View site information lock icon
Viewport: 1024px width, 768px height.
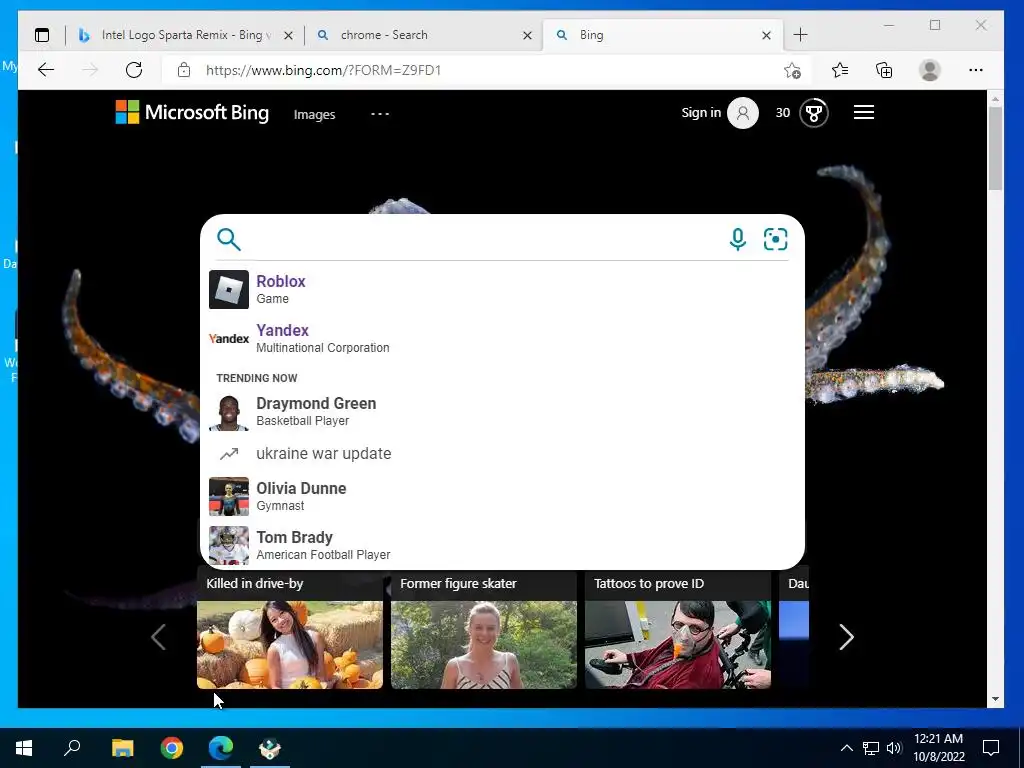(x=184, y=70)
